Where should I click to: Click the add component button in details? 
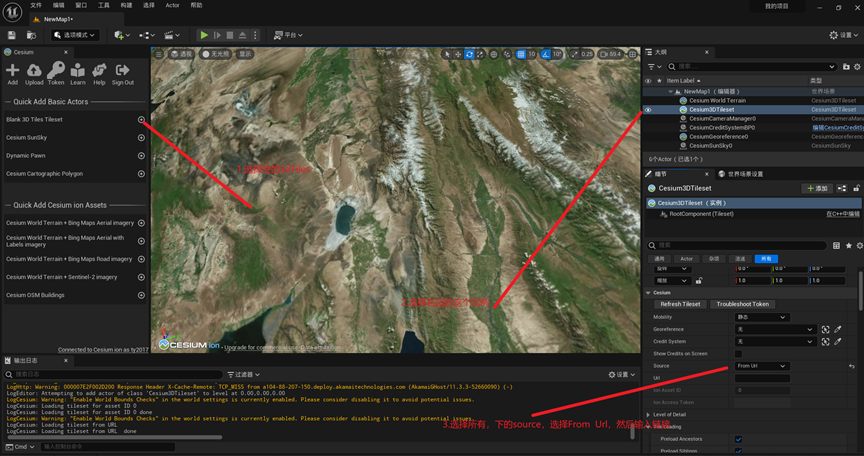tap(817, 188)
